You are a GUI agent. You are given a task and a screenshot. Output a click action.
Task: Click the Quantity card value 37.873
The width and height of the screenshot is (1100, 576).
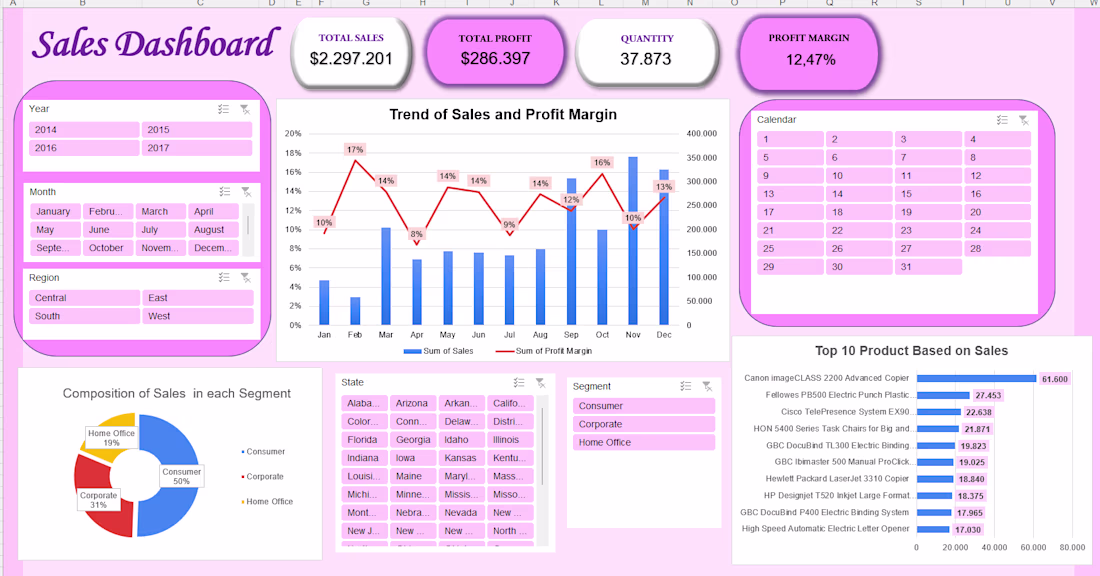pyautogui.click(x=645, y=59)
